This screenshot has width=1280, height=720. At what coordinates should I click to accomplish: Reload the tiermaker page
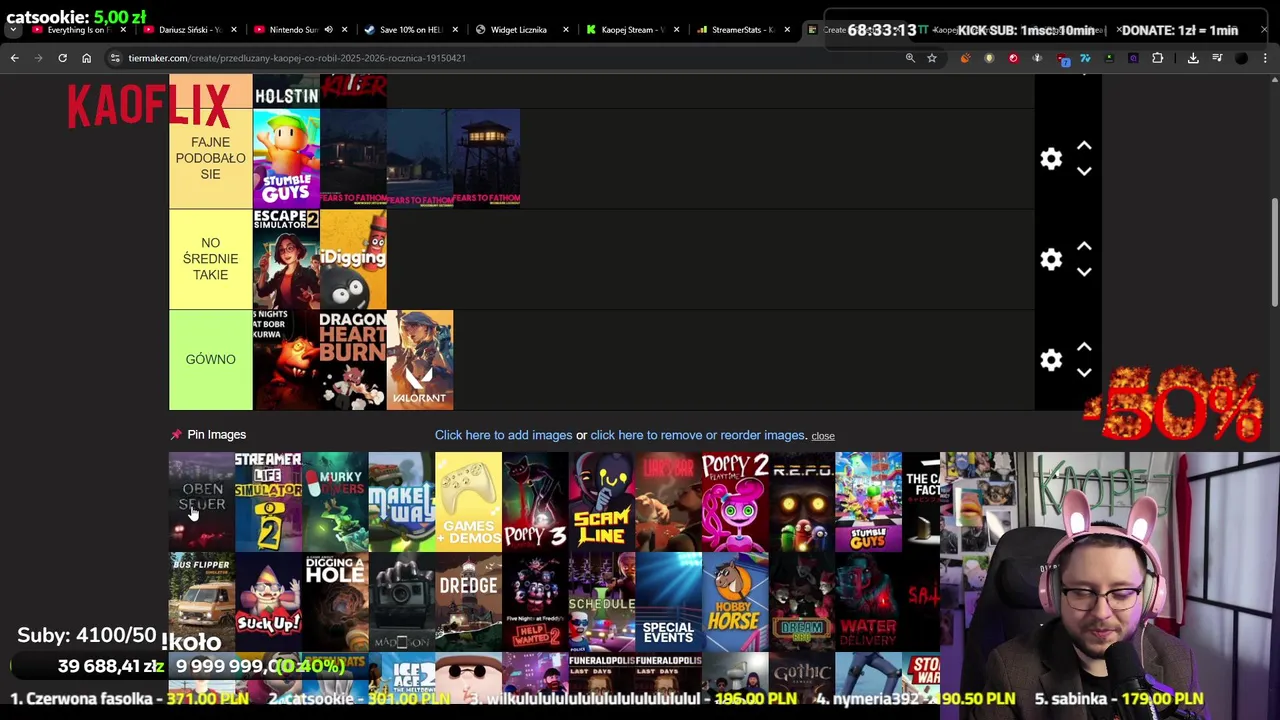[62, 58]
